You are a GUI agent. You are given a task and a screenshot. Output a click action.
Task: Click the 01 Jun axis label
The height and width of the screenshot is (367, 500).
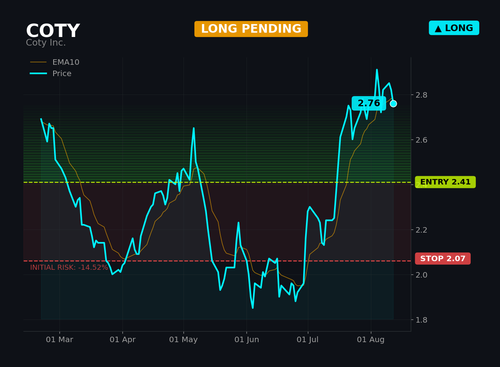pyautogui.click(x=247, y=340)
